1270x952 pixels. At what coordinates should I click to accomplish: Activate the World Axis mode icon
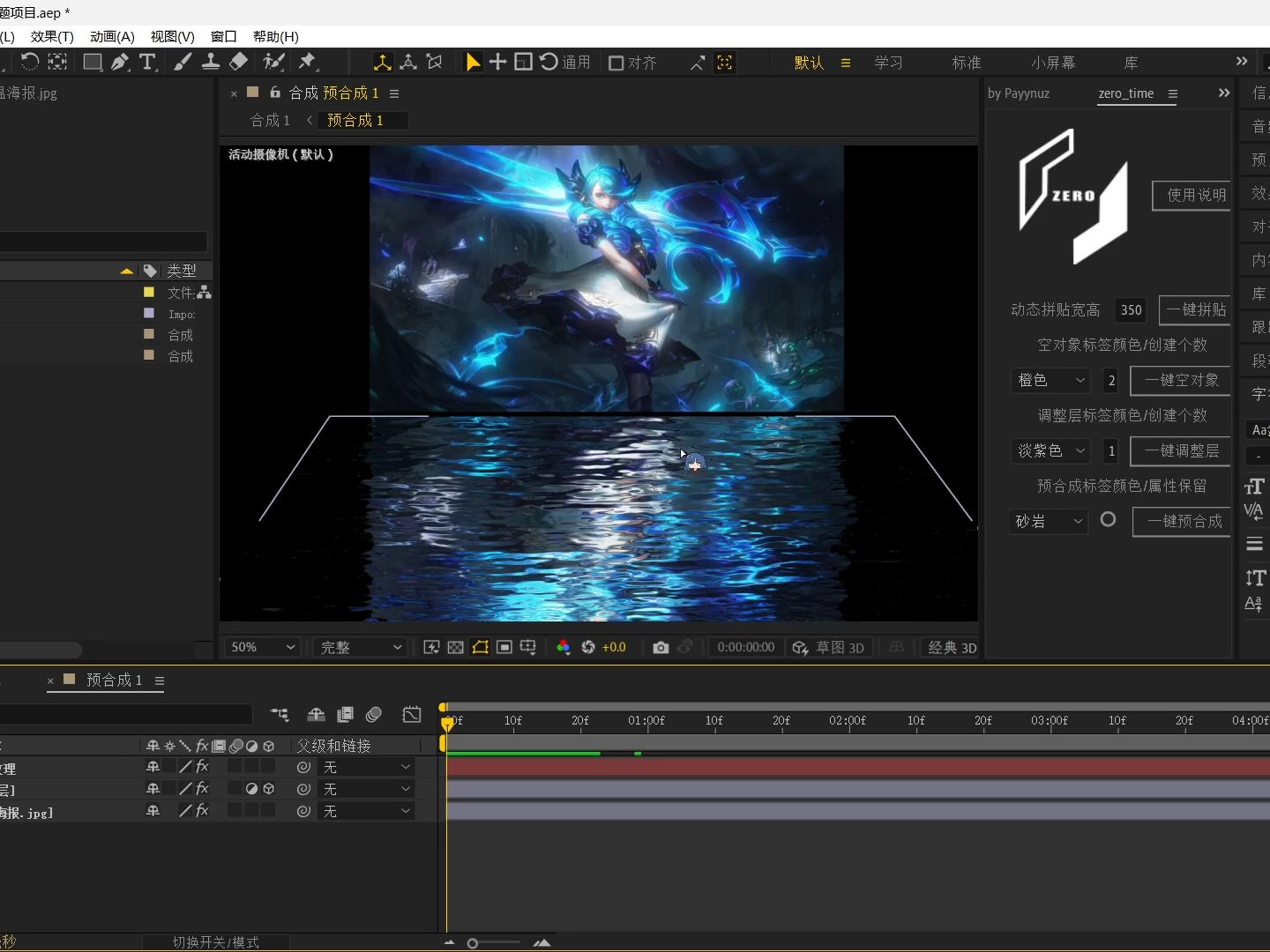[x=408, y=63]
